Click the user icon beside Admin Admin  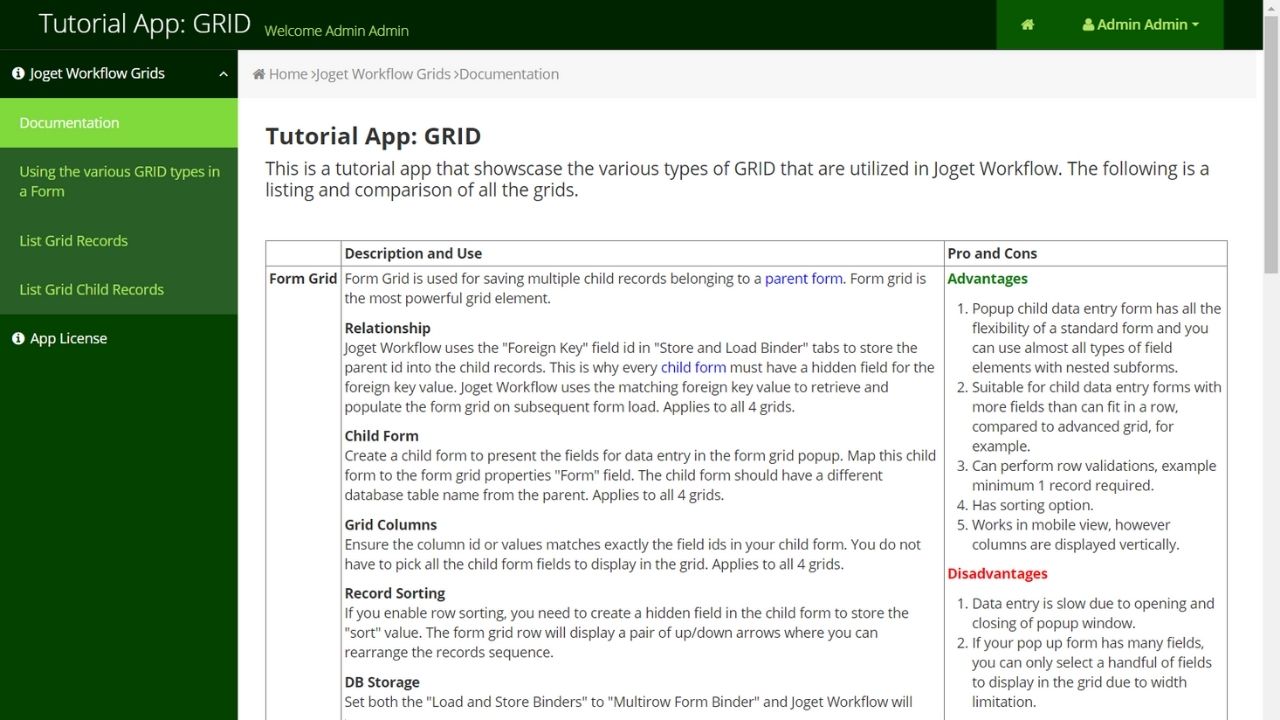(1088, 25)
